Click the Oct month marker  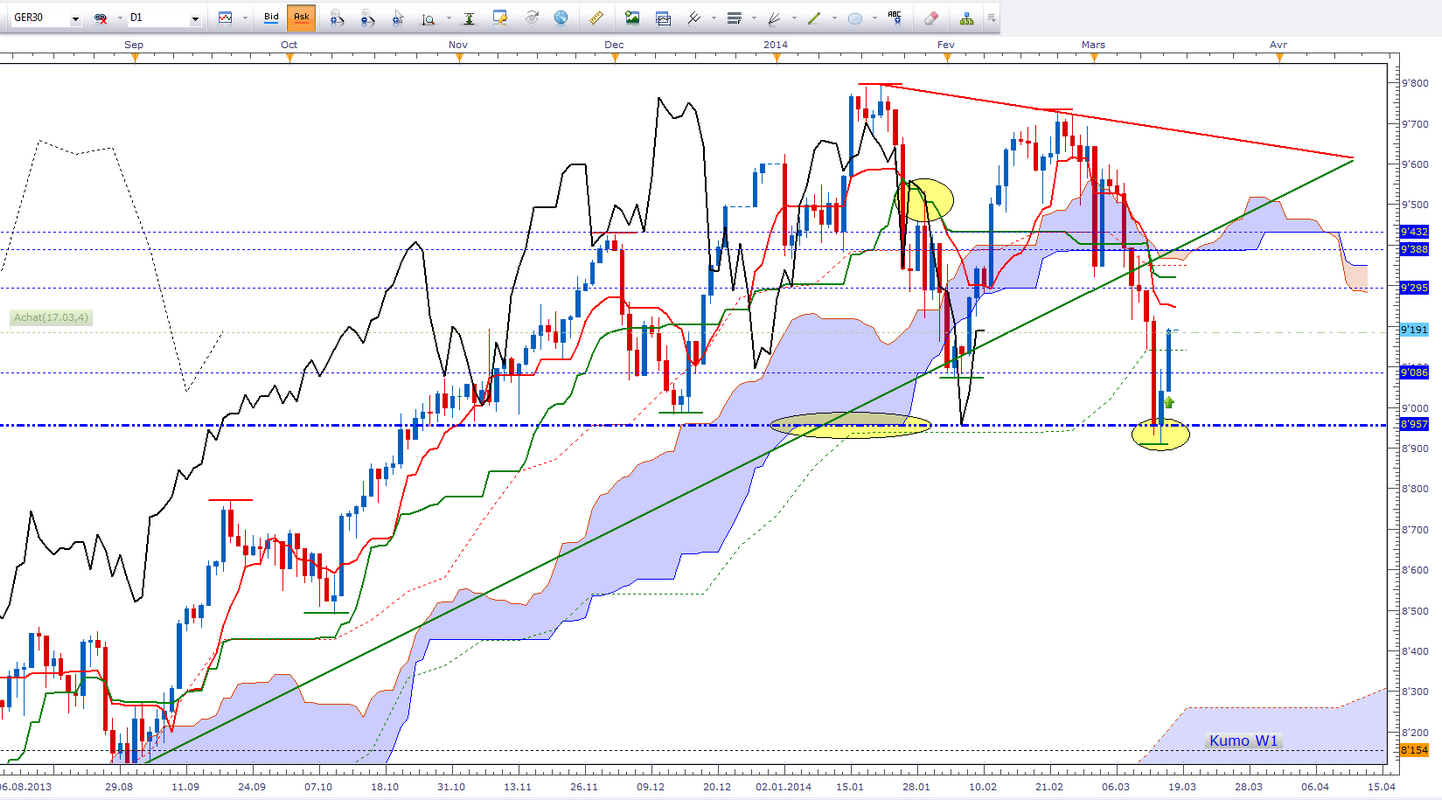[x=289, y=44]
